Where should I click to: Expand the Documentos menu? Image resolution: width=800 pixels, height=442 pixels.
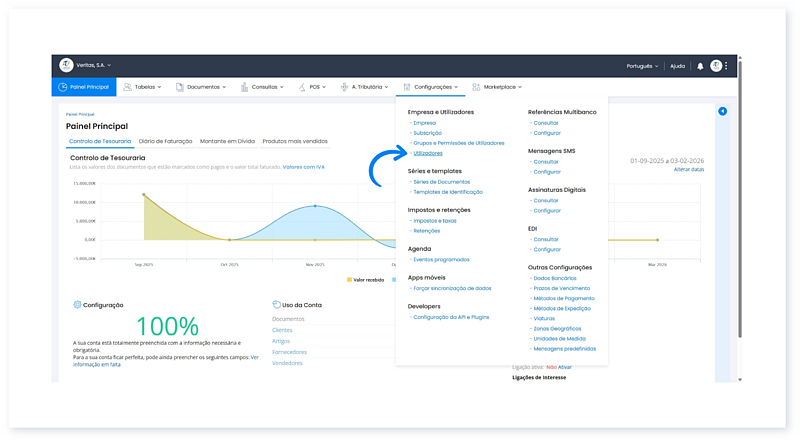click(x=203, y=87)
